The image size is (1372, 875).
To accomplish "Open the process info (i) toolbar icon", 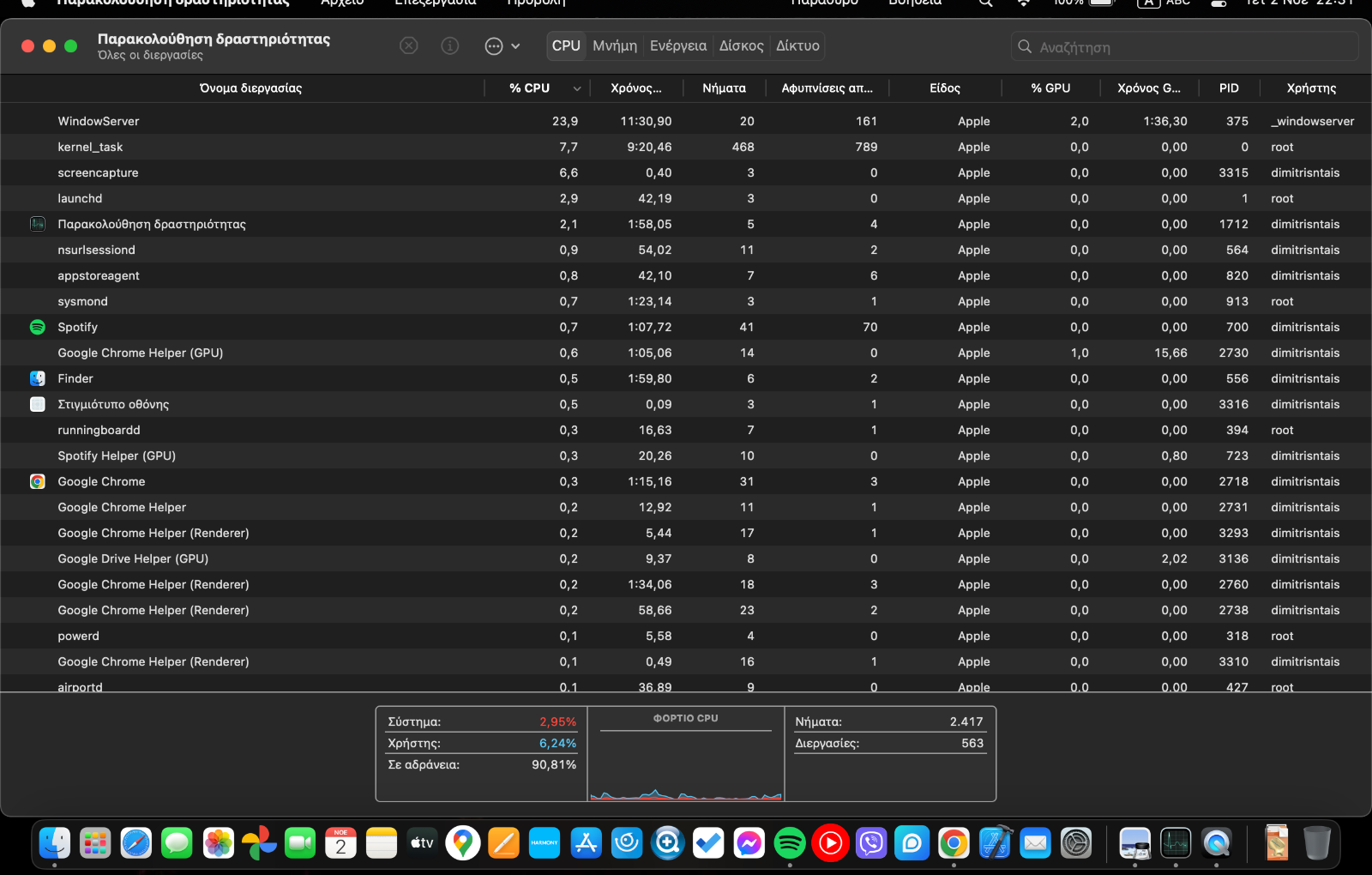I will [x=450, y=45].
